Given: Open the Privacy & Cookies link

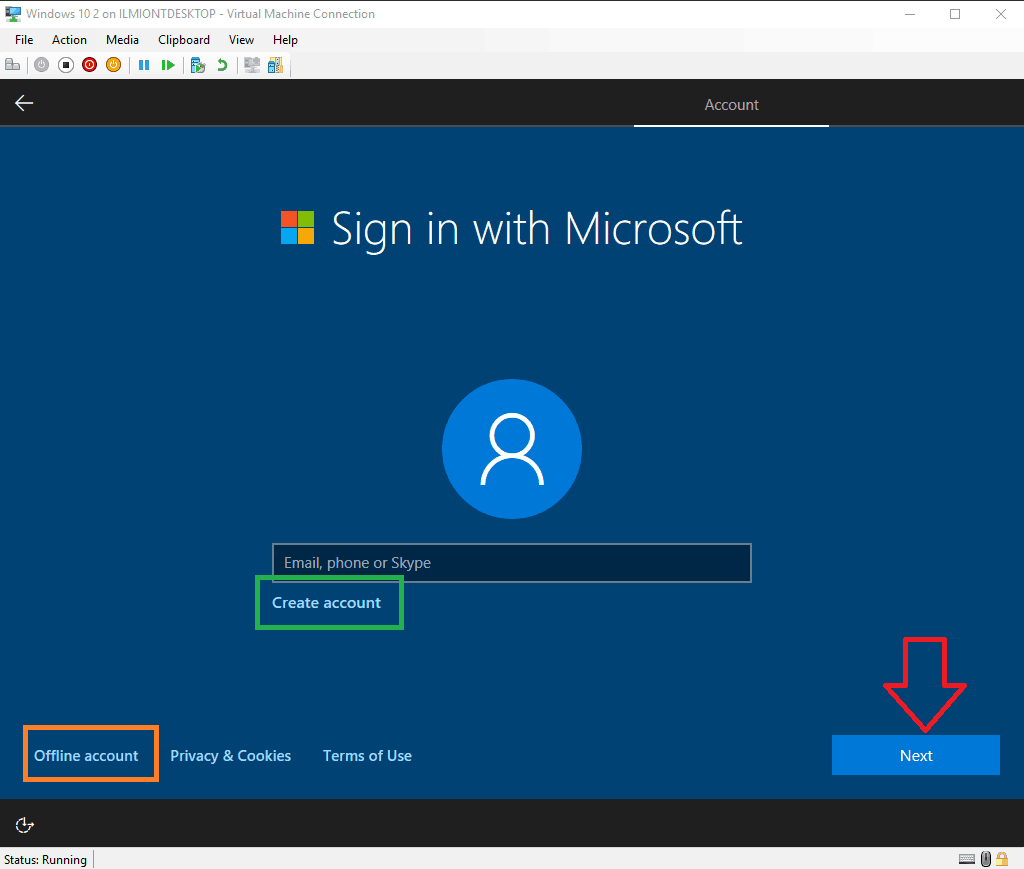Looking at the screenshot, I should pos(231,755).
